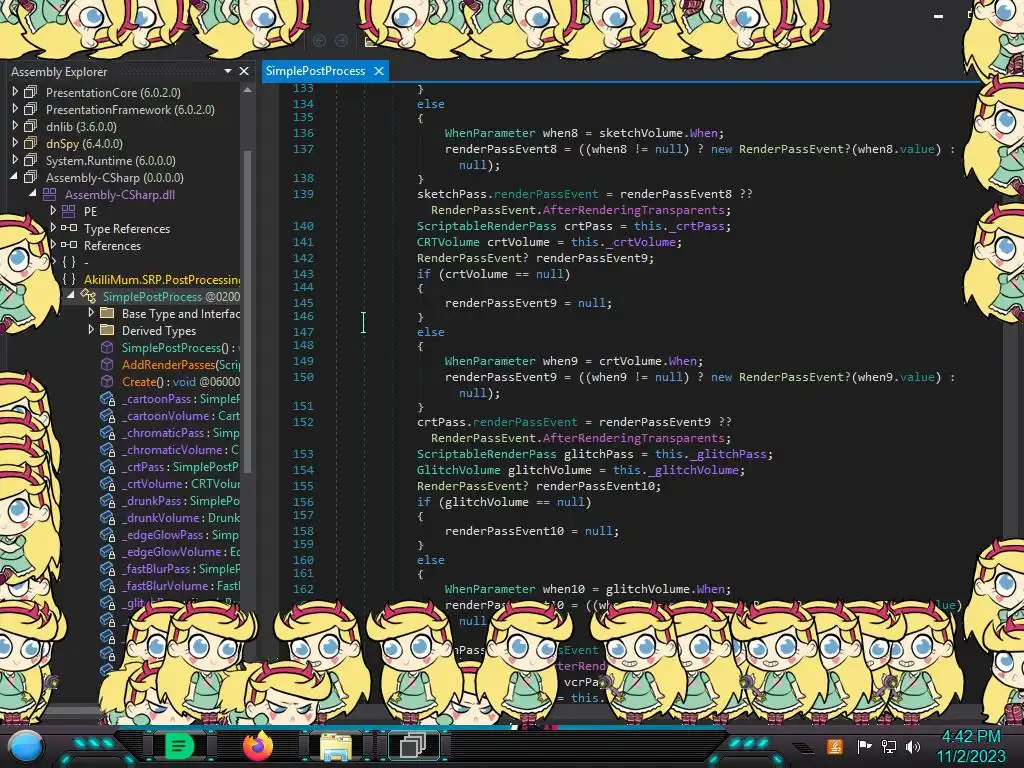Click the References node icon
The width and height of the screenshot is (1024, 768).
(69, 245)
